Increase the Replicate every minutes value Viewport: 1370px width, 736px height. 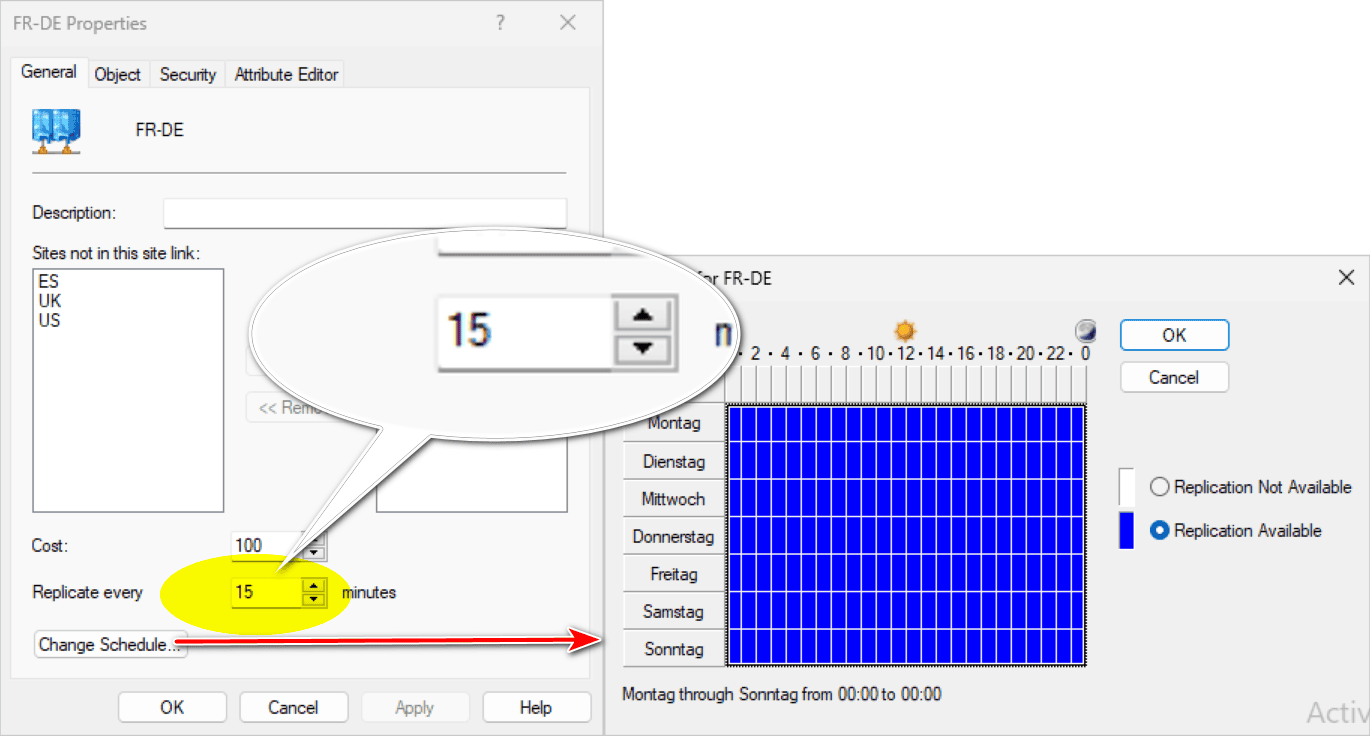tap(315, 586)
